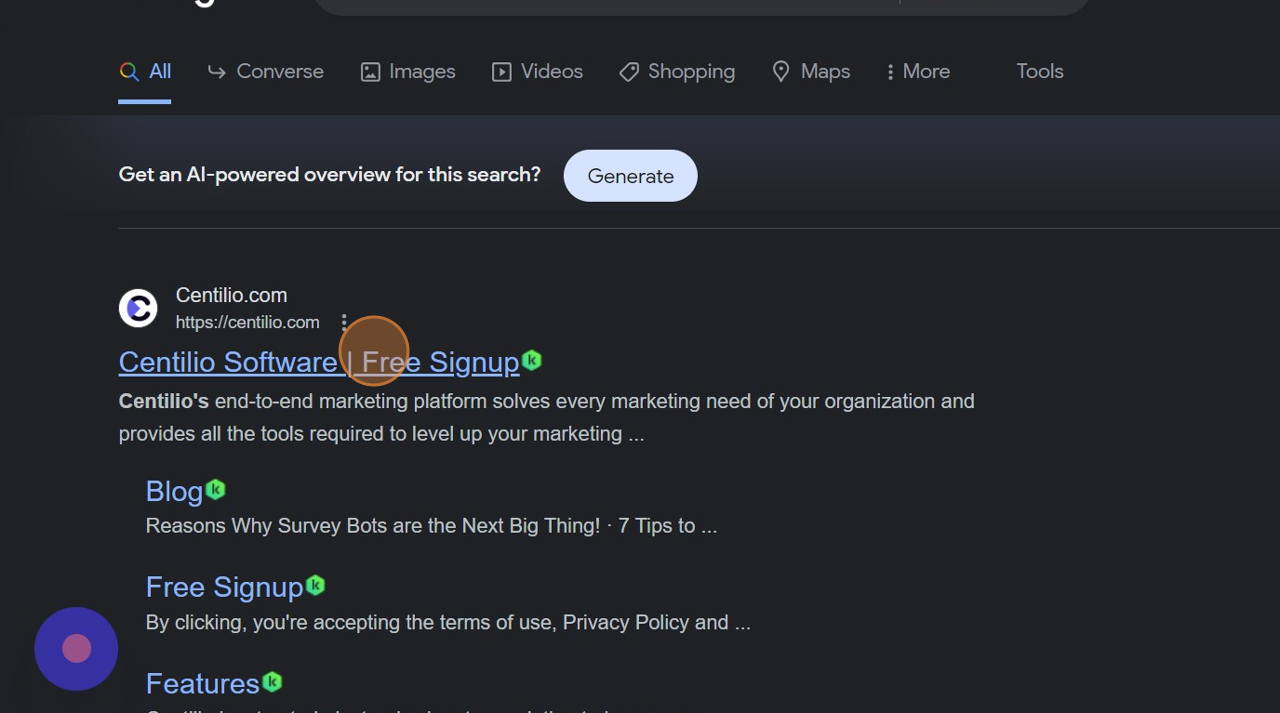Open the Free Signup sitelink
The image size is (1280, 713).
pyautogui.click(x=224, y=587)
